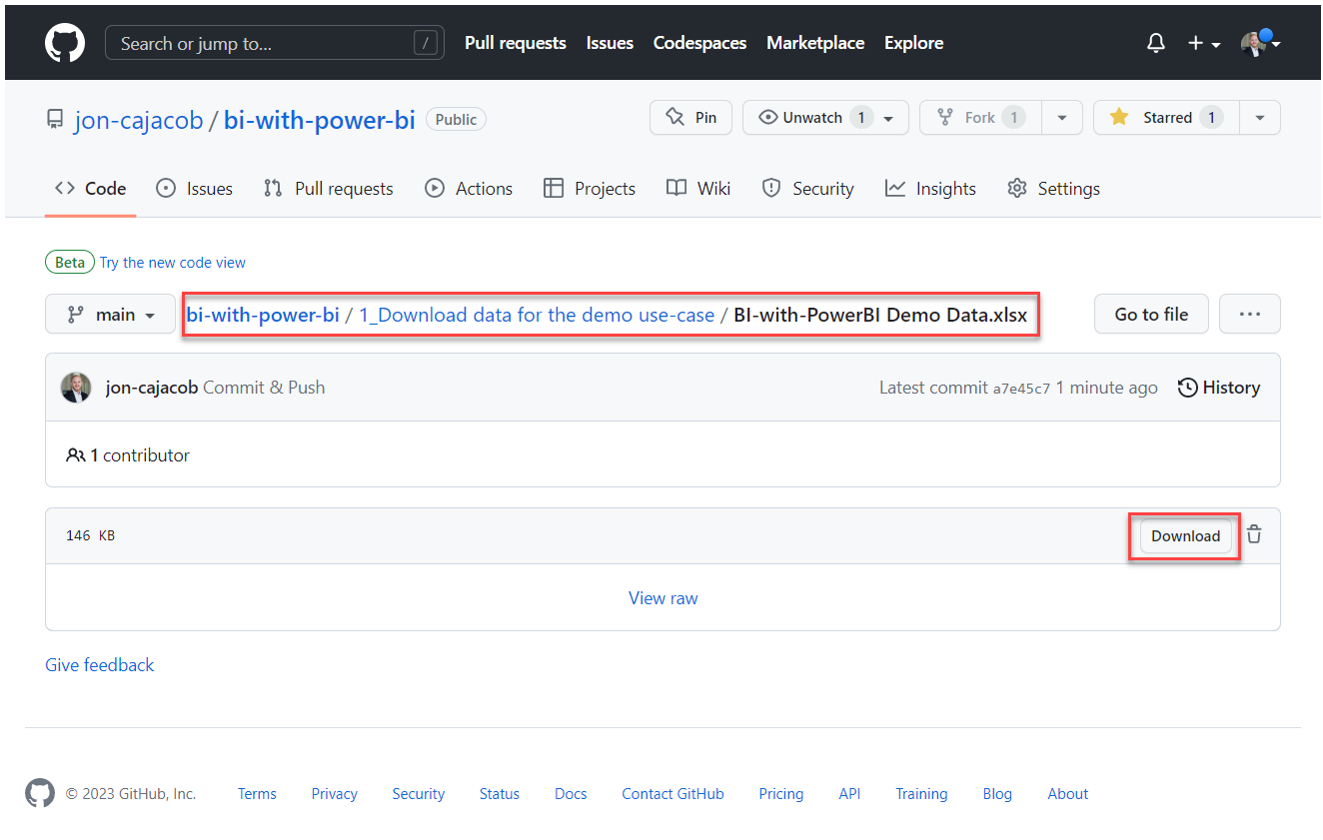Image resolution: width=1323 pixels, height=840 pixels.
Task: View the file History
Action: pos(1219,387)
